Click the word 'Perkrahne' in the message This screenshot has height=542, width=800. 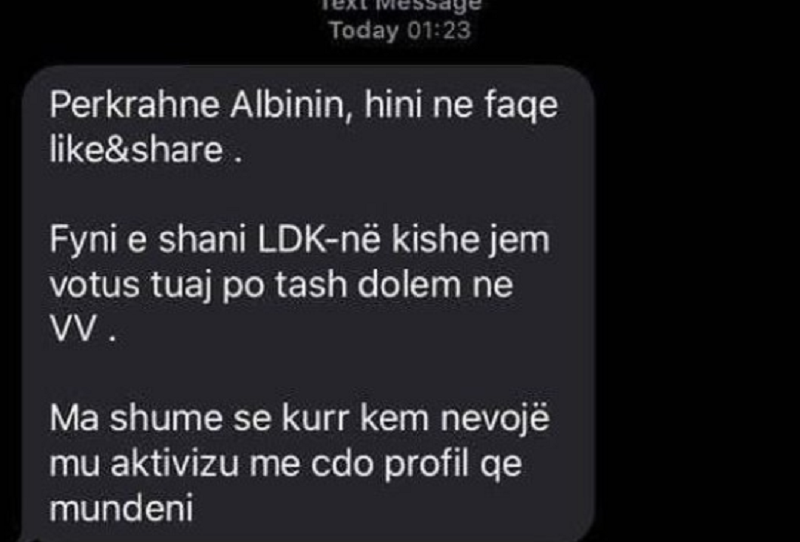point(135,106)
